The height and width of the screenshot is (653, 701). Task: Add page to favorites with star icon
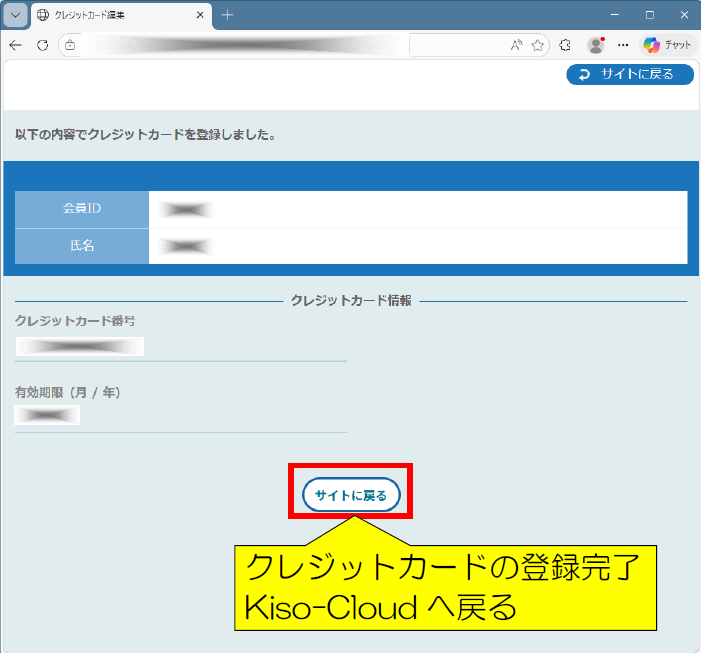[538, 45]
